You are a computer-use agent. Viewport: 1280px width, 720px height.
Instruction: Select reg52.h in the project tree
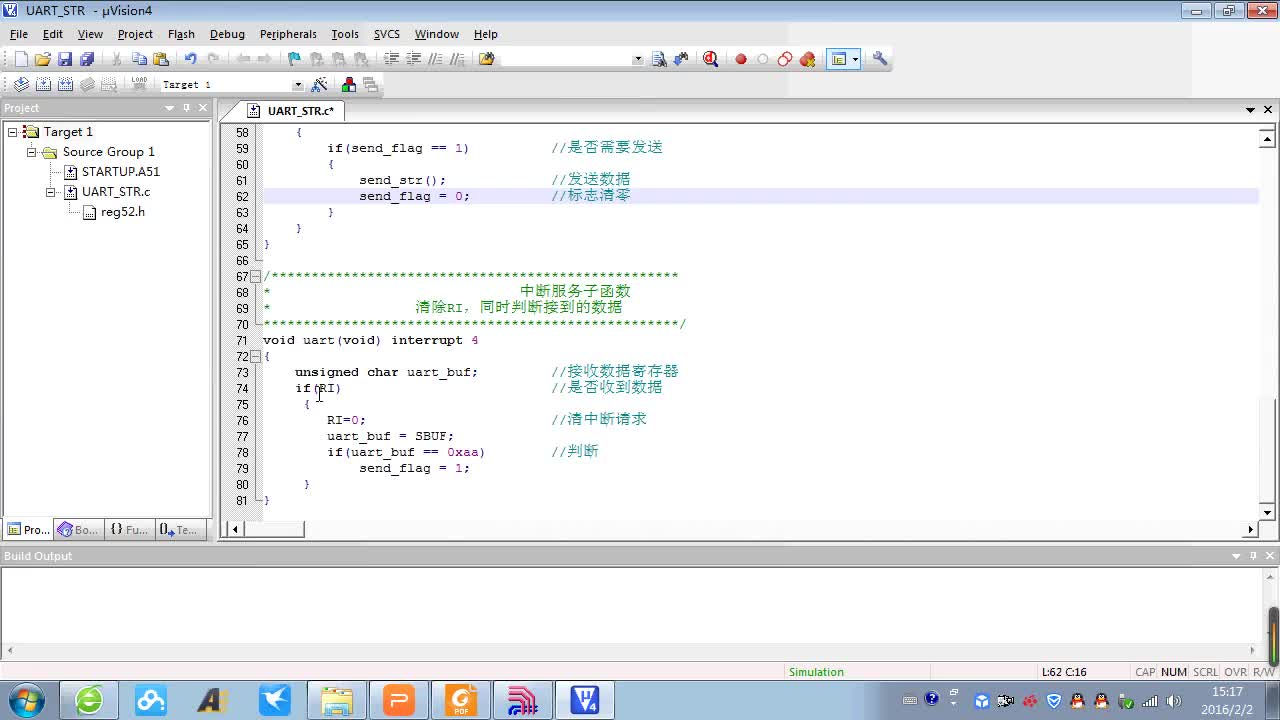(x=122, y=212)
